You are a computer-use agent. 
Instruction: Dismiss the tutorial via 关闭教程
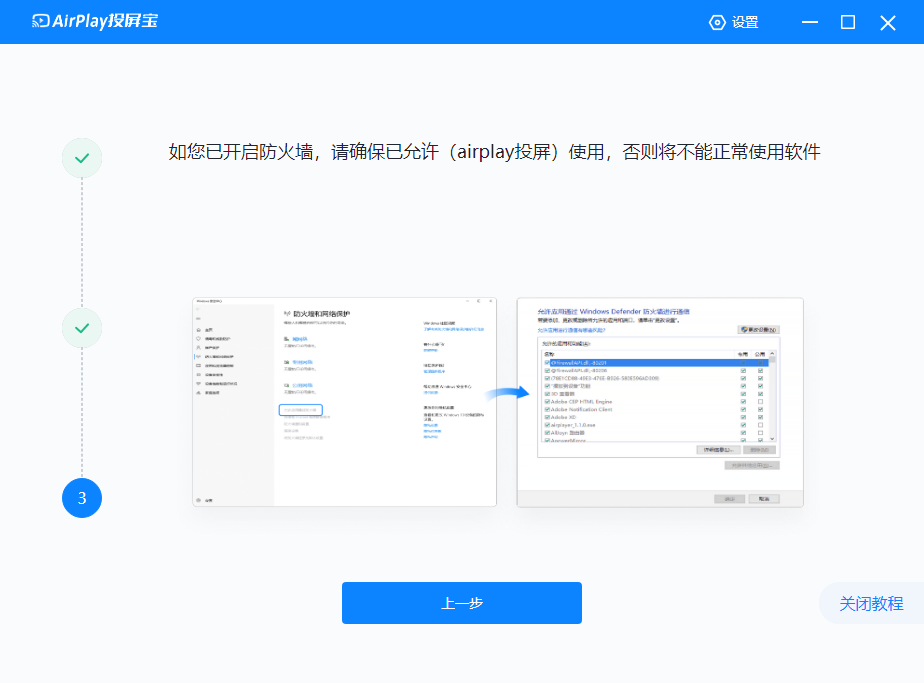(872, 603)
